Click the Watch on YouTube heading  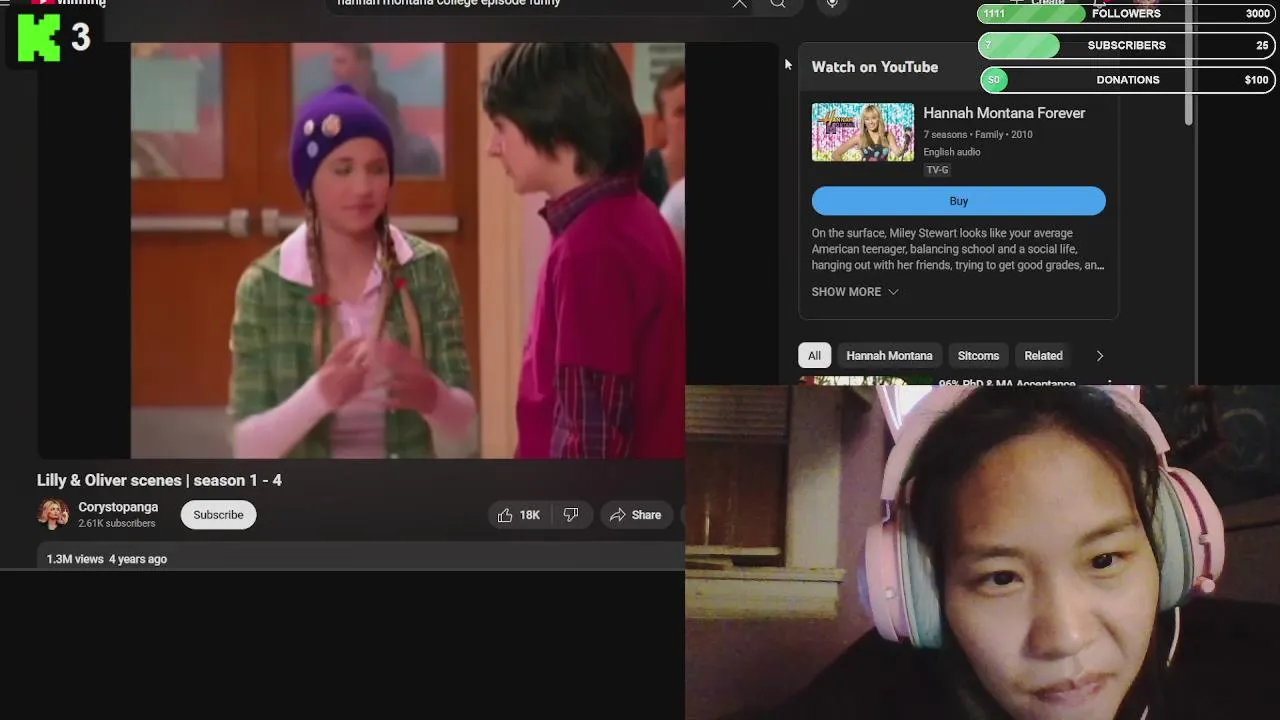coord(875,67)
